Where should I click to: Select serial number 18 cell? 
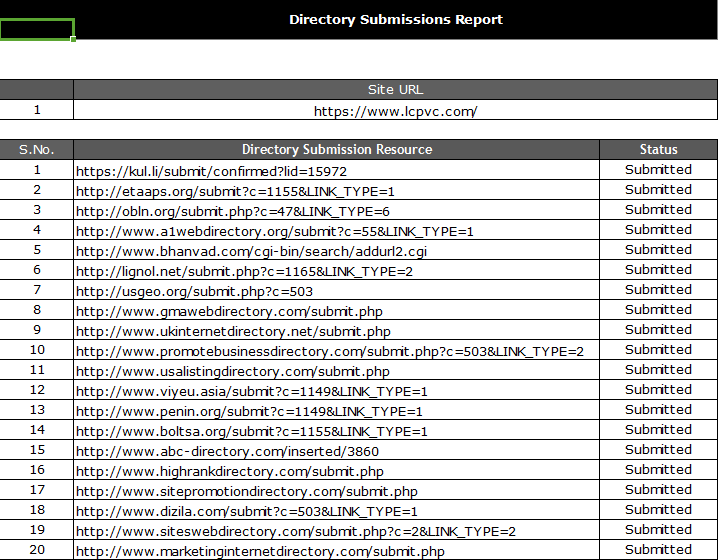(37, 510)
